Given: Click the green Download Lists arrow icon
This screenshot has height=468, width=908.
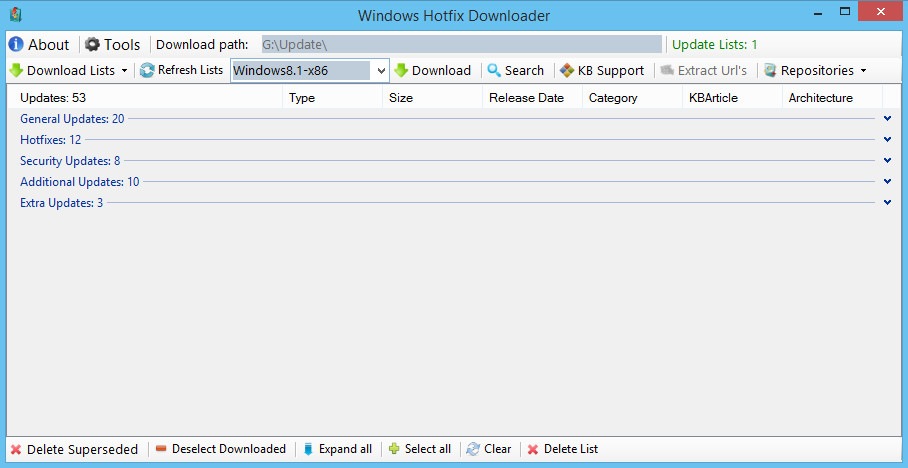Looking at the screenshot, I should tap(16, 70).
